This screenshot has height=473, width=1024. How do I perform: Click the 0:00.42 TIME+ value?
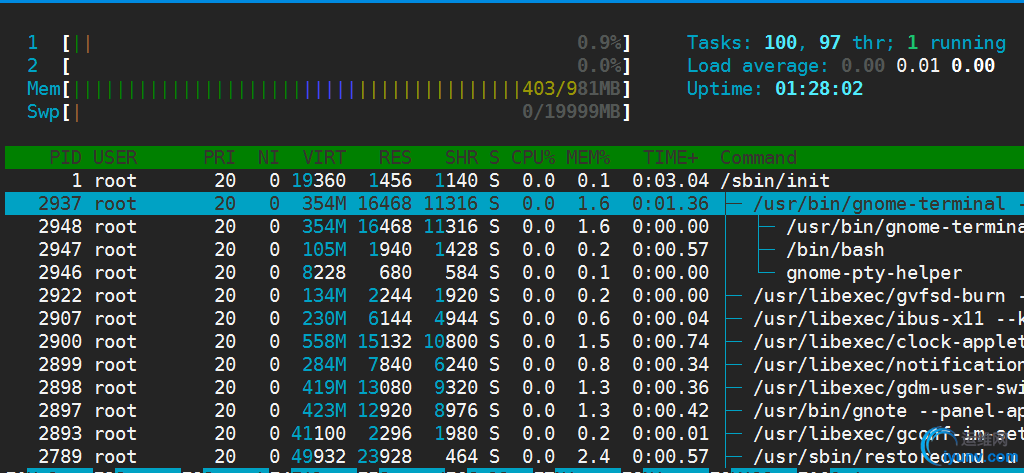[670, 411]
